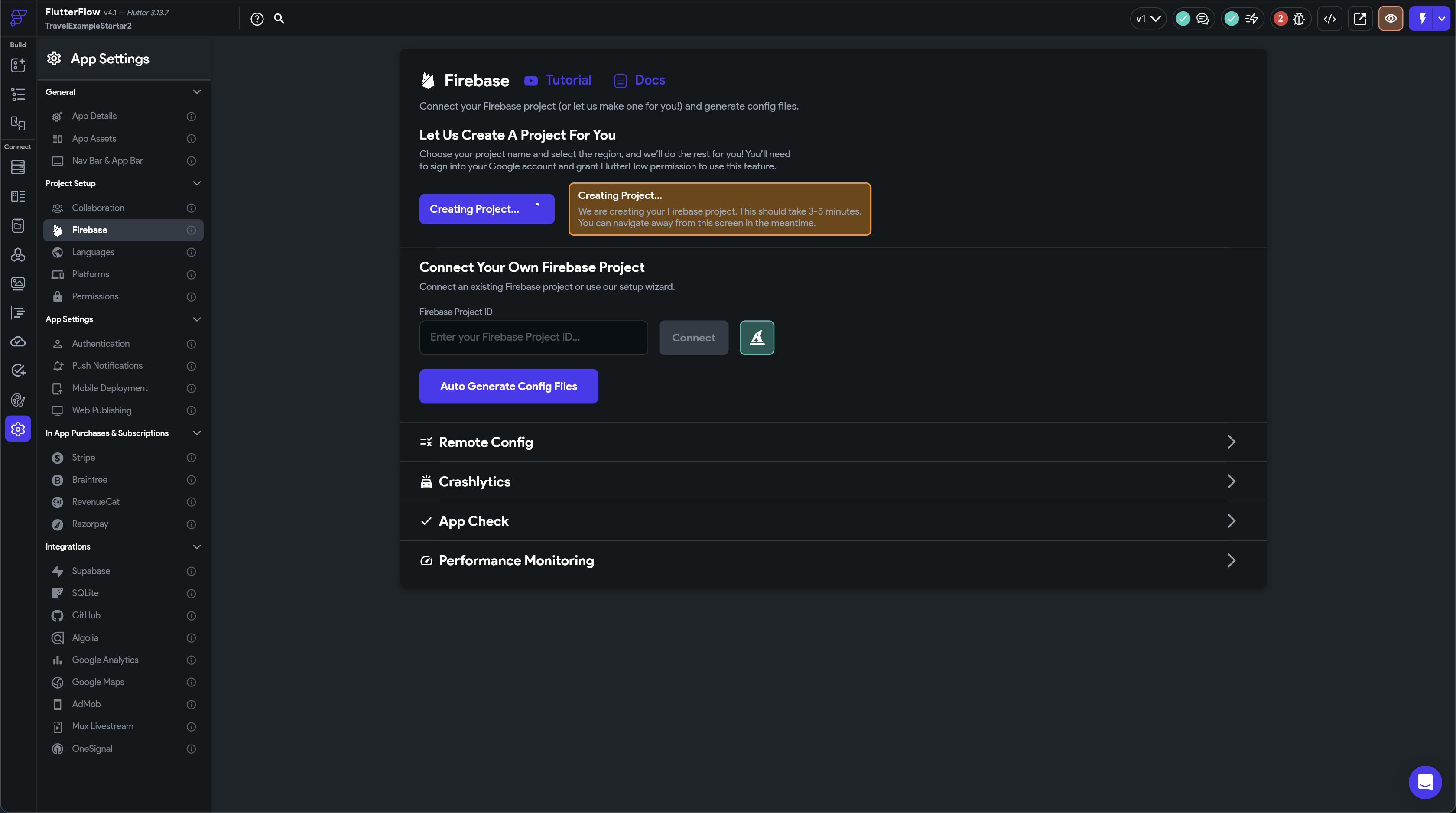
Task: Open developer code view icon
Action: pos(1329,19)
